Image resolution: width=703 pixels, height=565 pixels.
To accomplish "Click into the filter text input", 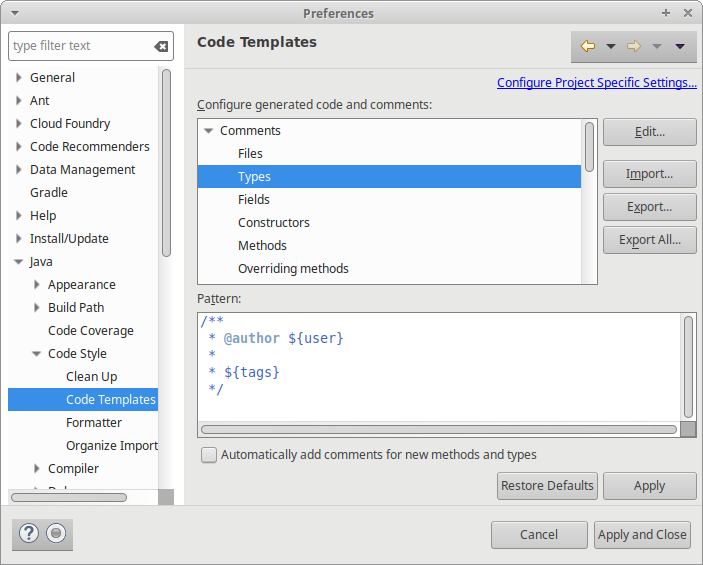I will 80,46.
